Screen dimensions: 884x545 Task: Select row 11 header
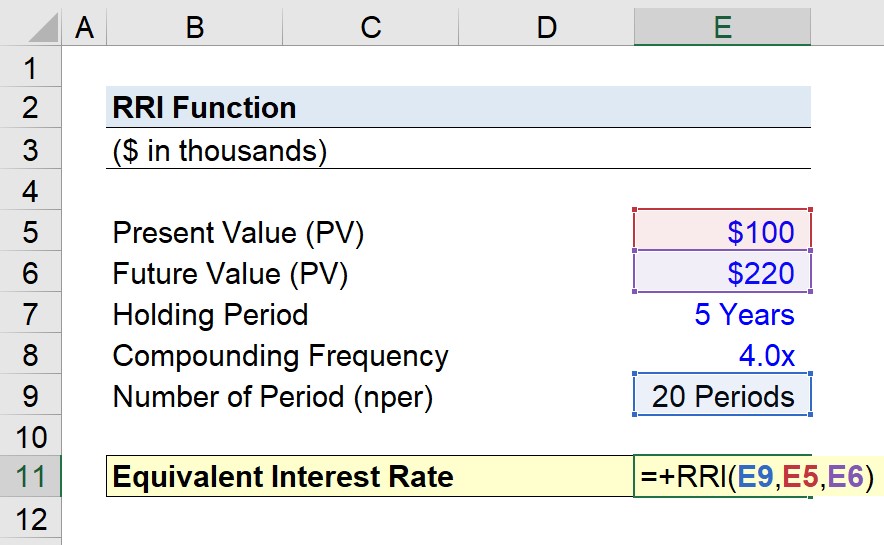point(30,476)
